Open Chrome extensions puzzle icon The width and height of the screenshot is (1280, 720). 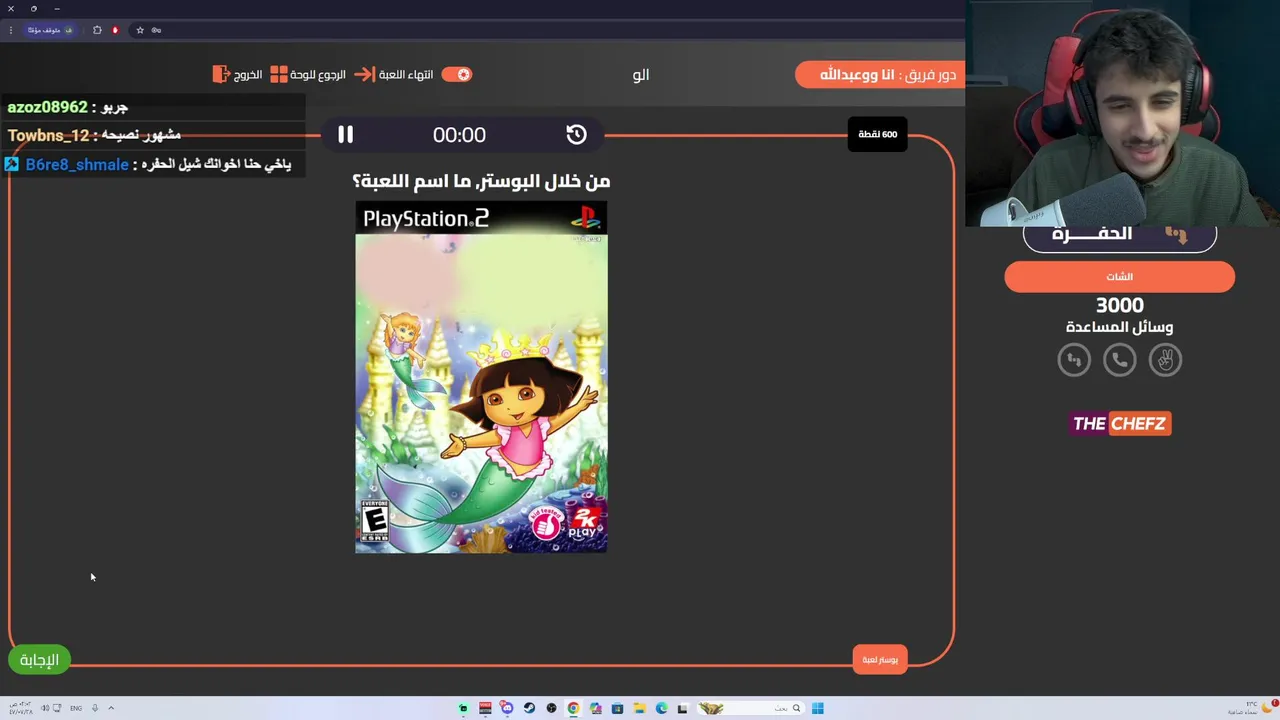click(x=97, y=30)
